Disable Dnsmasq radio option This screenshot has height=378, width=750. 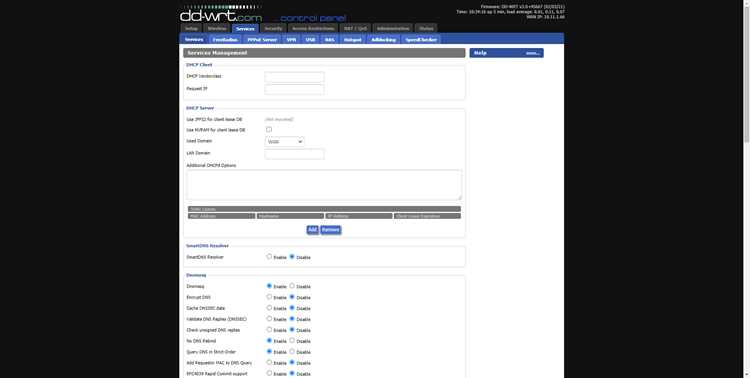(292, 286)
